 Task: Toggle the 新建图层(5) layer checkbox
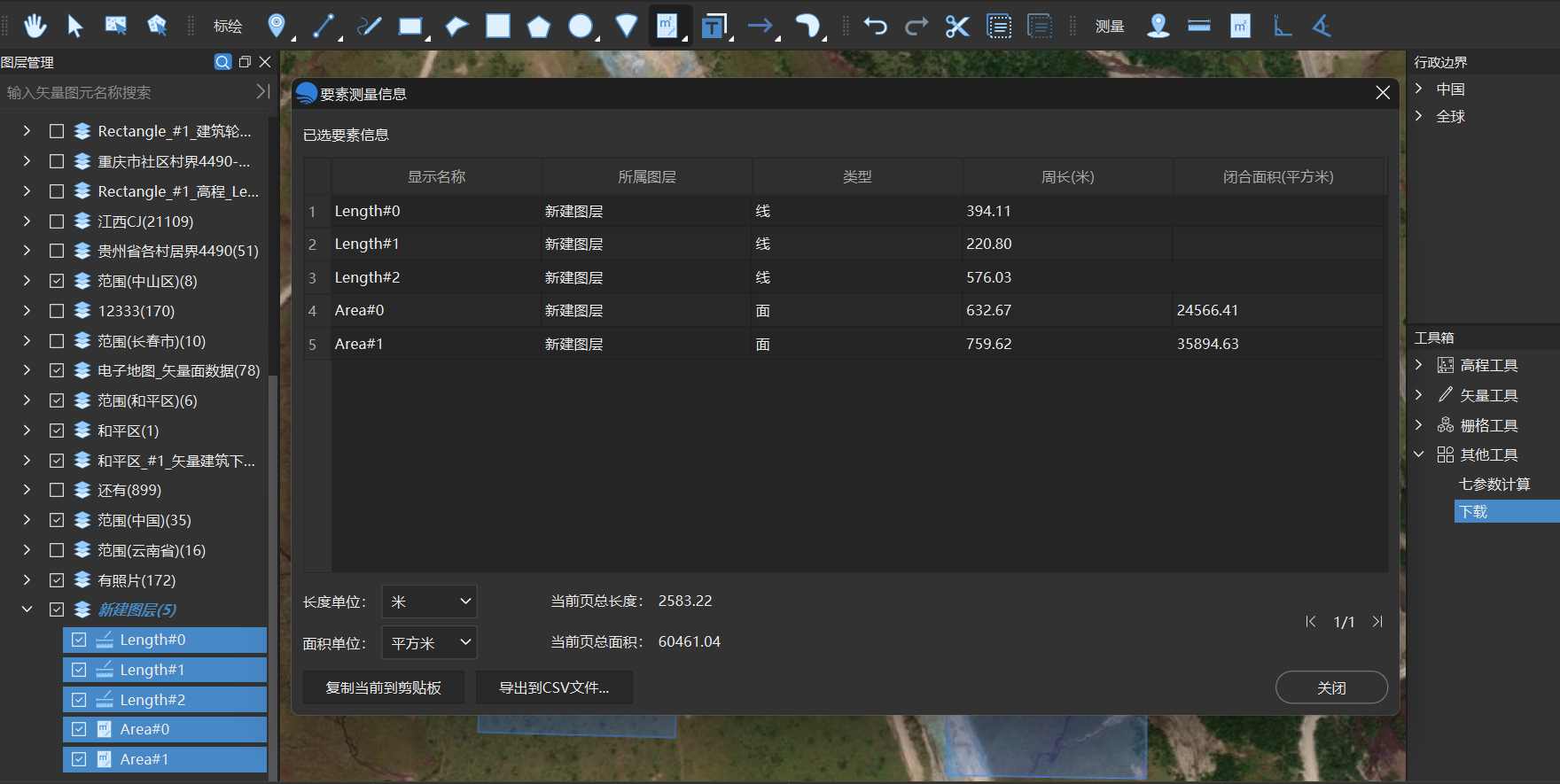57,609
